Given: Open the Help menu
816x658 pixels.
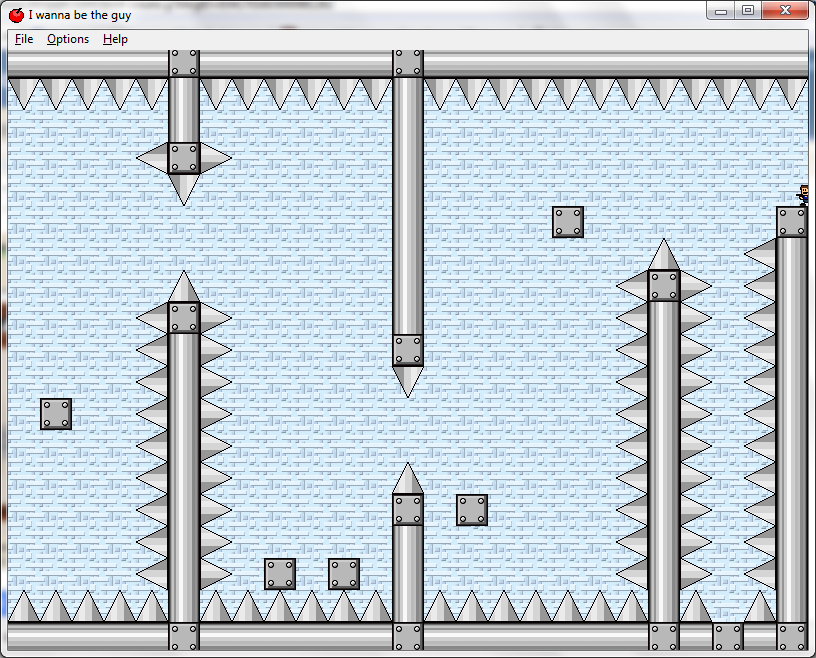Looking at the screenshot, I should coord(115,39).
